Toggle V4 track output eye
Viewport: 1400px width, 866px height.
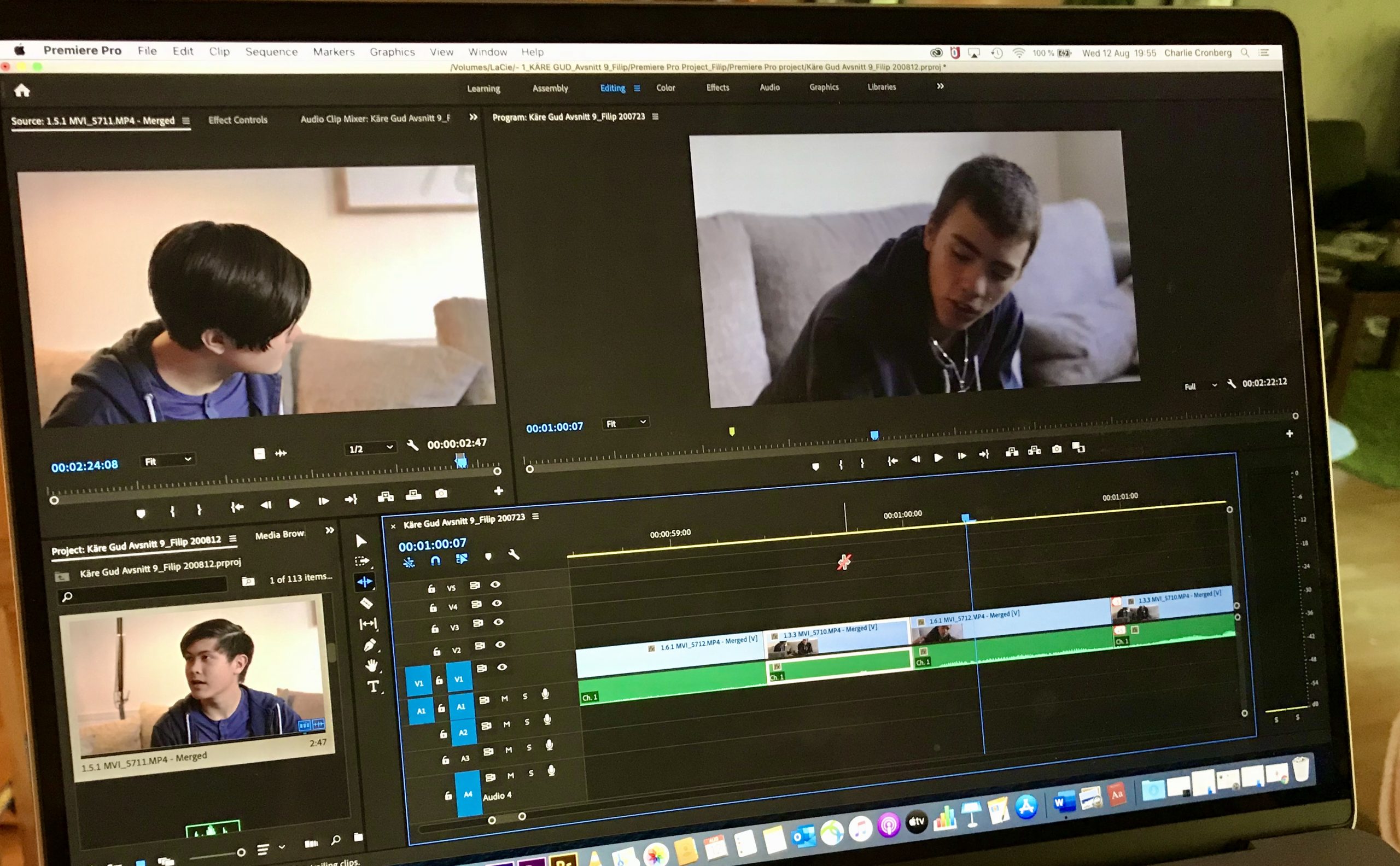[497, 603]
